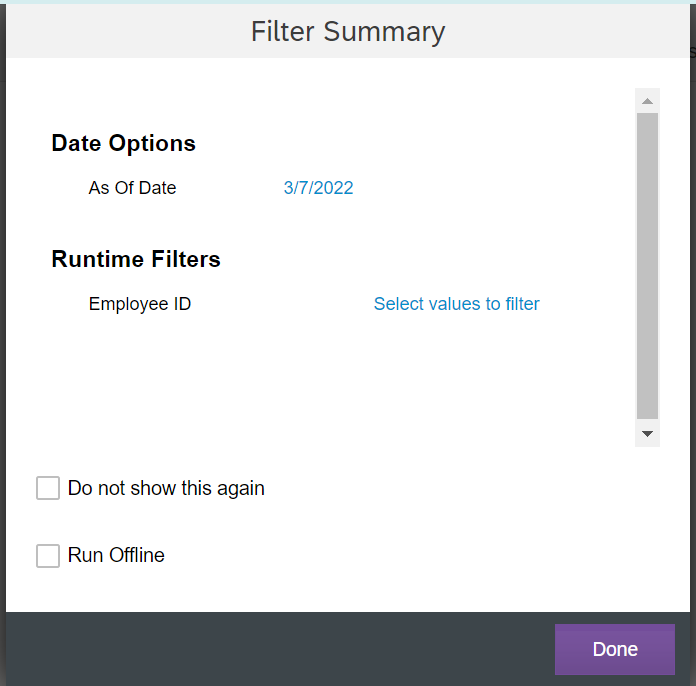The image size is (696, 686).
Task: Enable the Run Offline checkbox
Action: 48,555
